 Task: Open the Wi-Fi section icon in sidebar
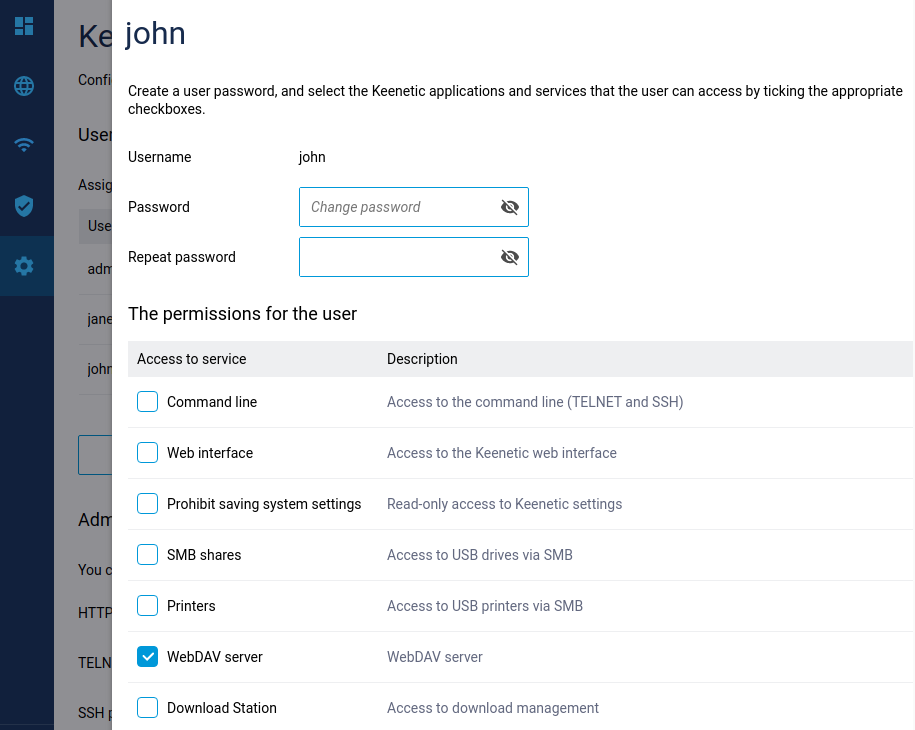click(x=24, y=146)
